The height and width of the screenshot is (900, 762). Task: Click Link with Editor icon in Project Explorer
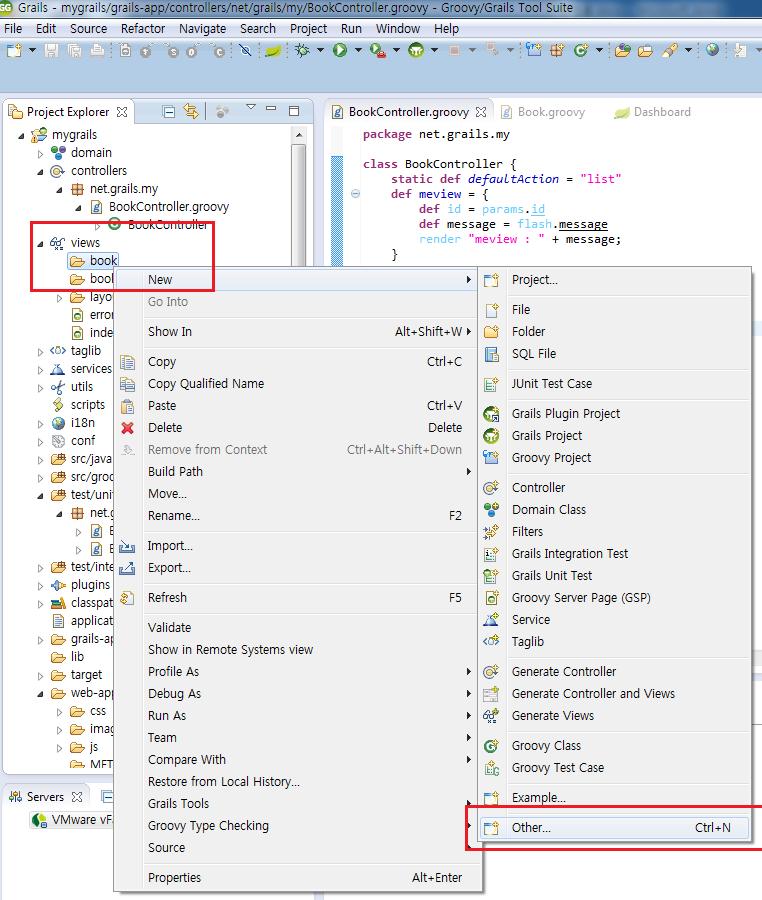191,111
